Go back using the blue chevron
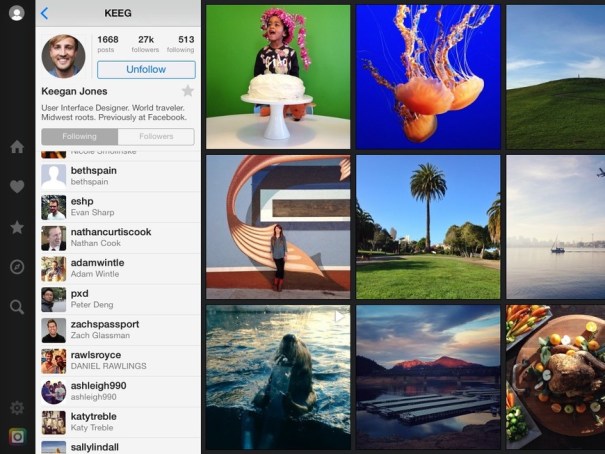This screenshot has height=454, width=605. coord(44,13)
